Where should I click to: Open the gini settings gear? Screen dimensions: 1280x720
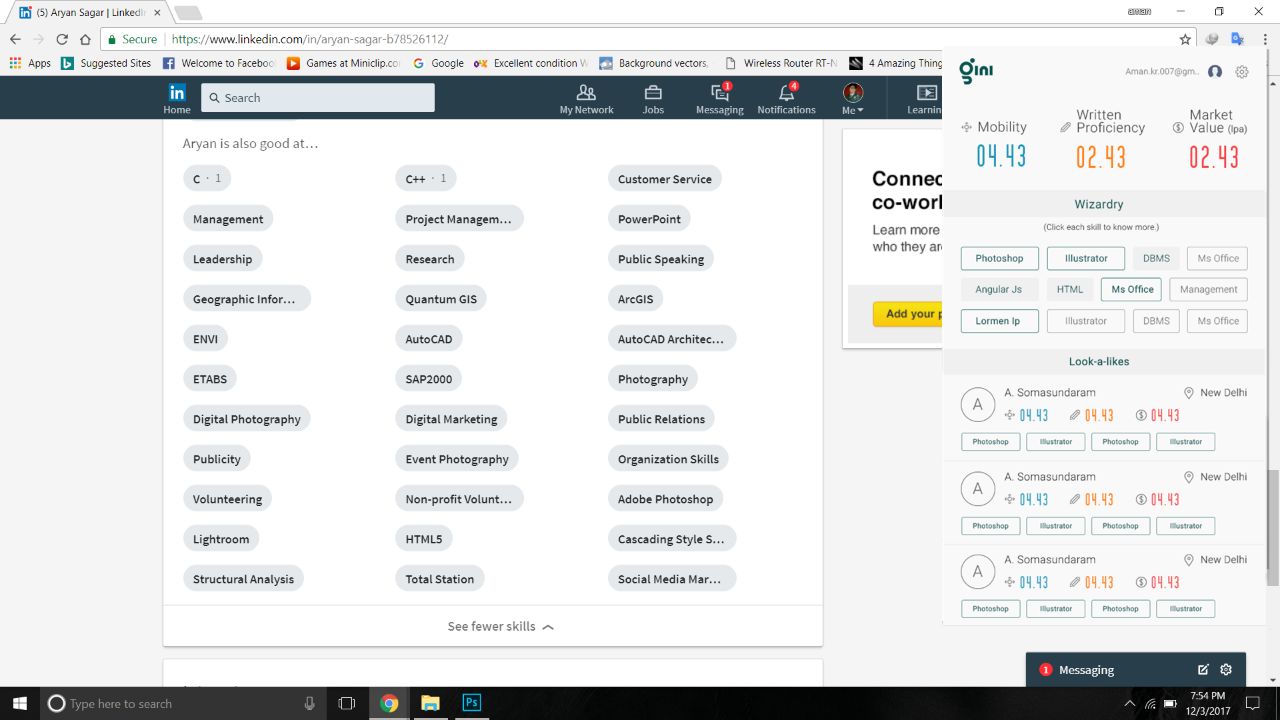(1242, 72)
